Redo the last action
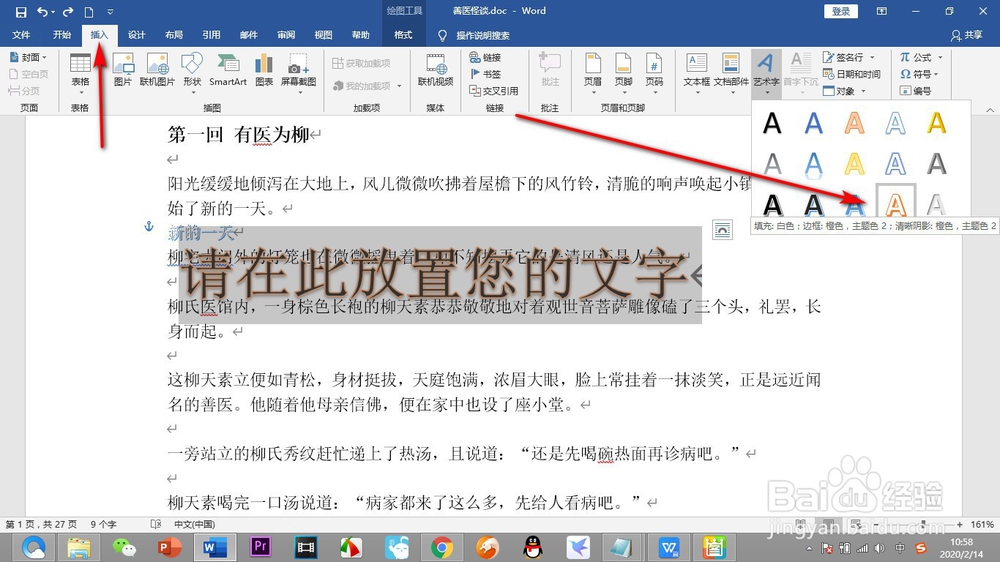This screenshot has height=562, width=1000. point(68,11)
